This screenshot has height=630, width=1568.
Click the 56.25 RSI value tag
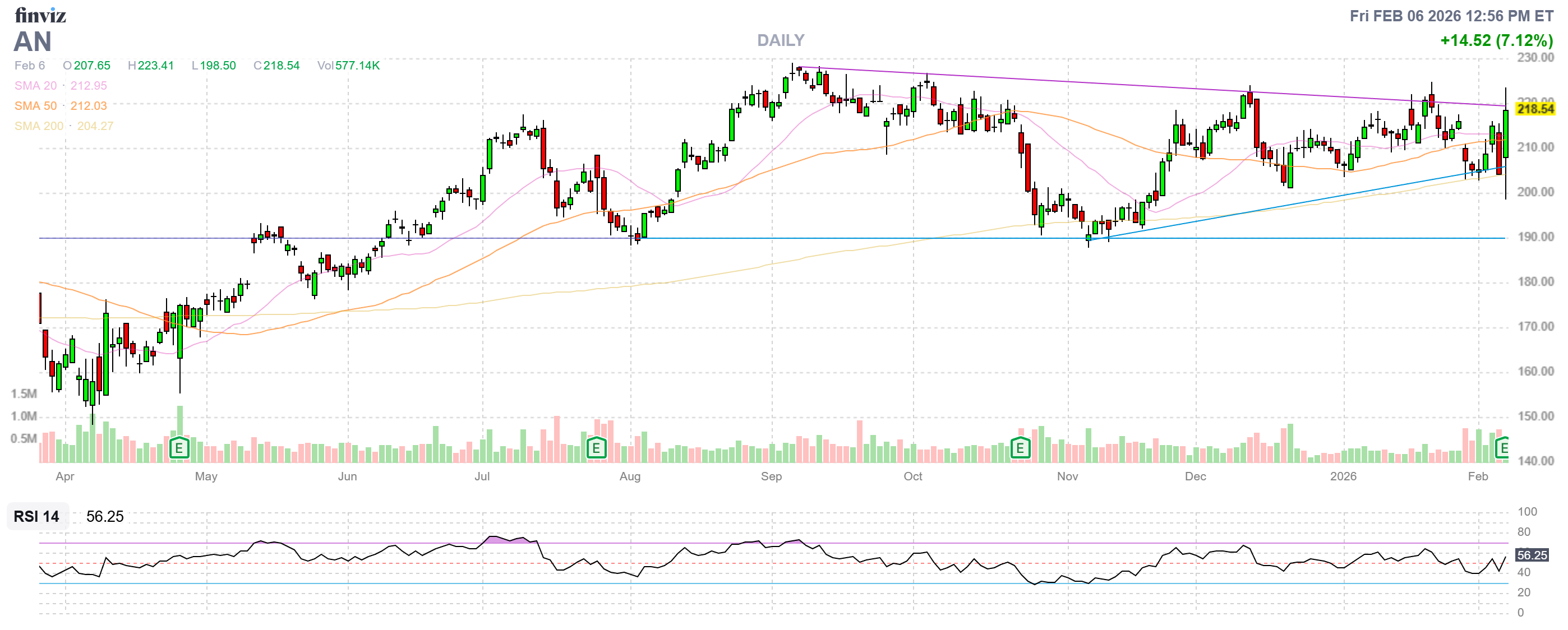[x=1532, y=555]
